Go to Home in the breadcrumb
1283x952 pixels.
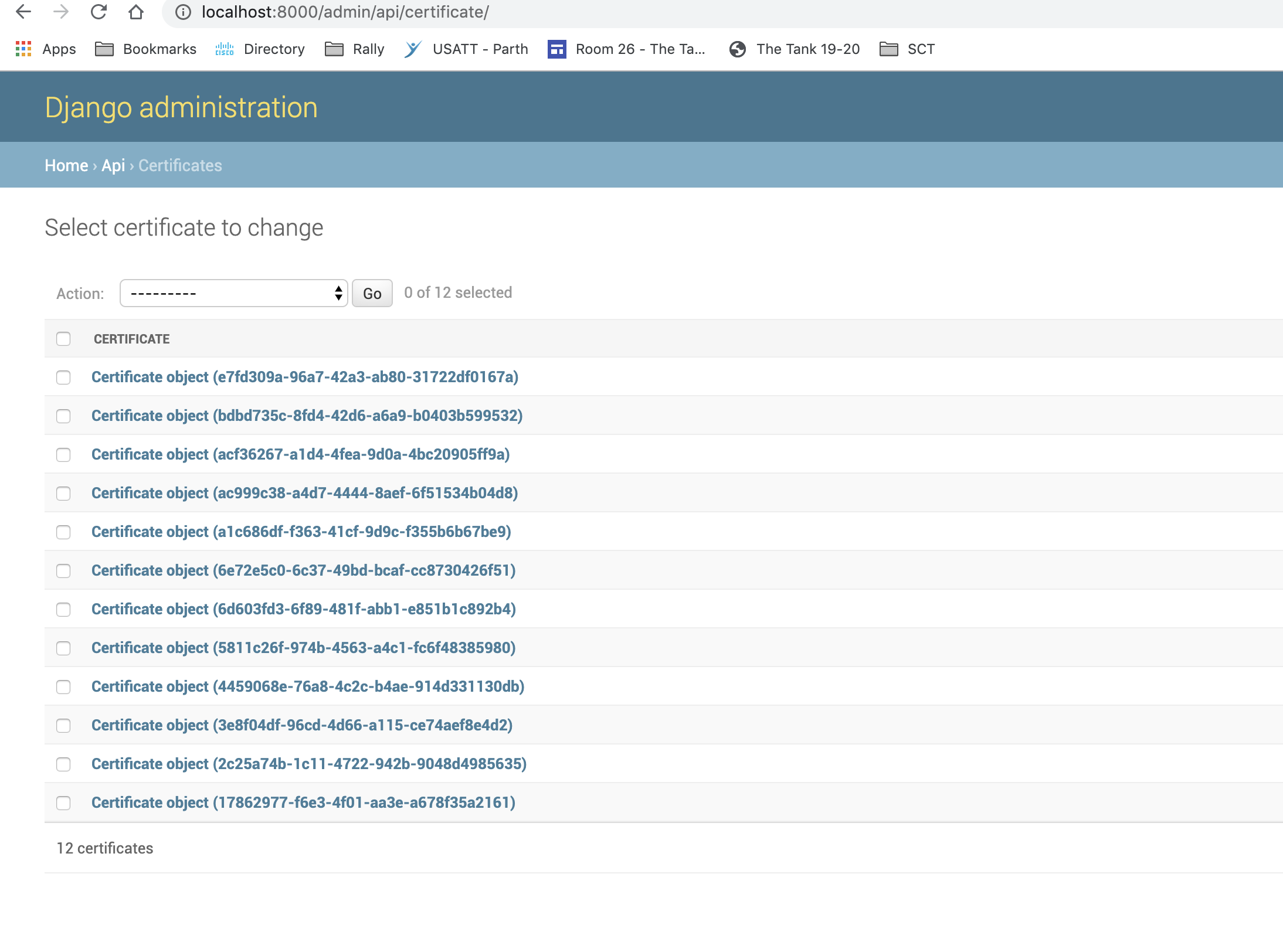click(66, 165)
